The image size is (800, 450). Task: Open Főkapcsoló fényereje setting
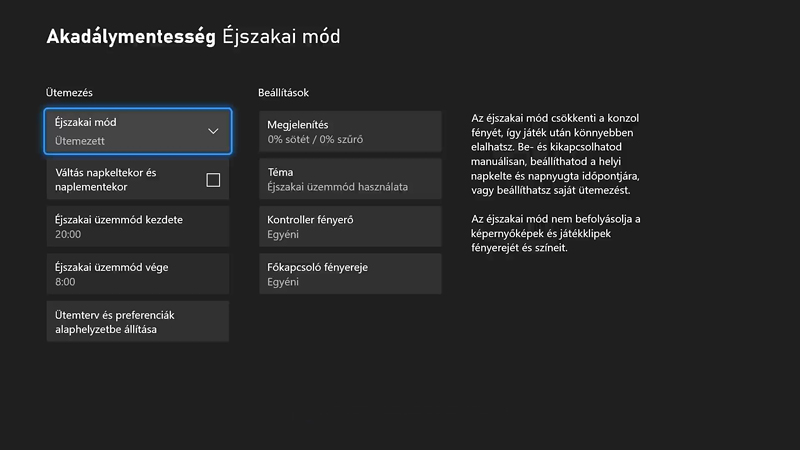click(349, 274)
